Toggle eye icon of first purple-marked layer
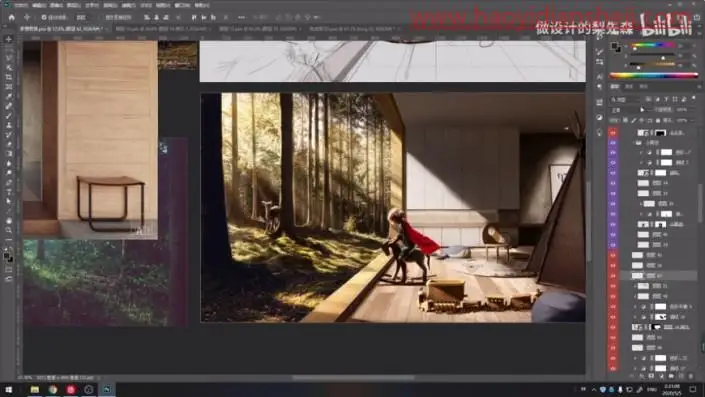This screenshot has height=397, width=705. click(x=613, y=143)
